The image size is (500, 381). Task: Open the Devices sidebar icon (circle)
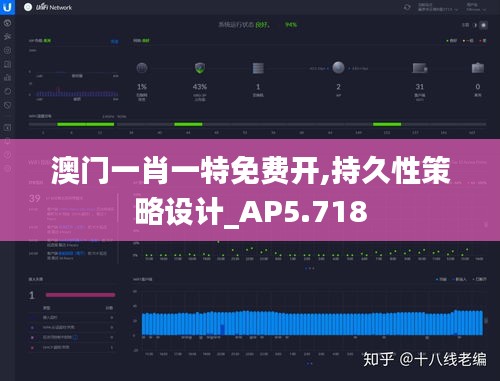[x=7, y=50]
